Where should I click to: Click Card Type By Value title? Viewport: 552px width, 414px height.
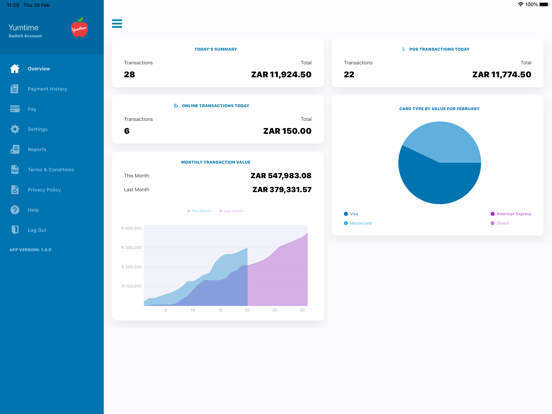[x=439, y=109]
